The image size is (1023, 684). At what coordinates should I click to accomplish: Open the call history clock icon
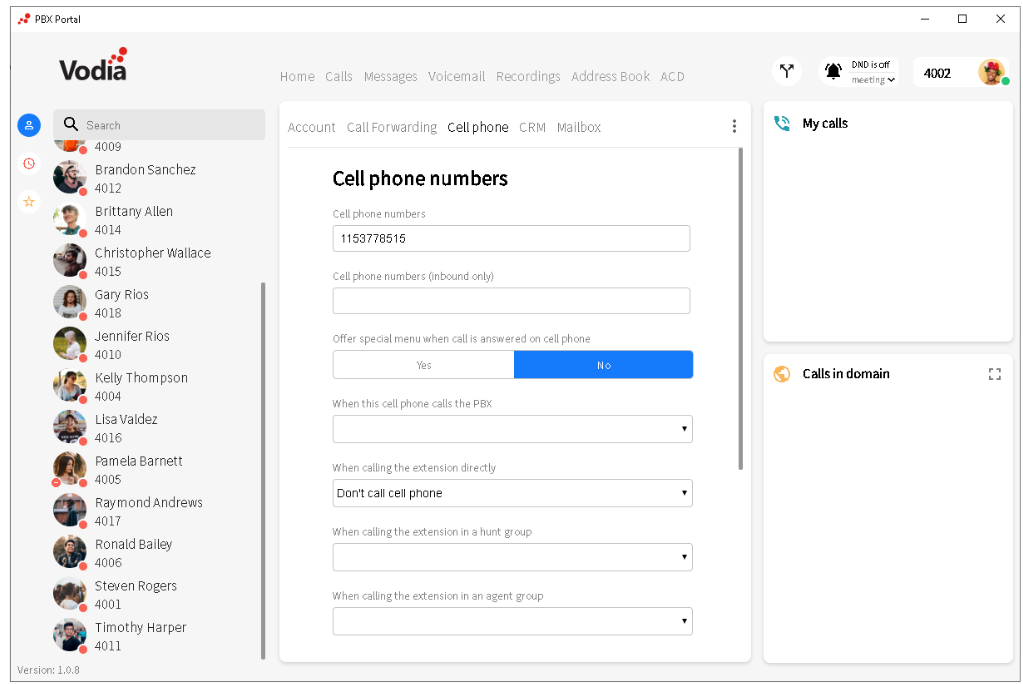(x=29, y=163)
